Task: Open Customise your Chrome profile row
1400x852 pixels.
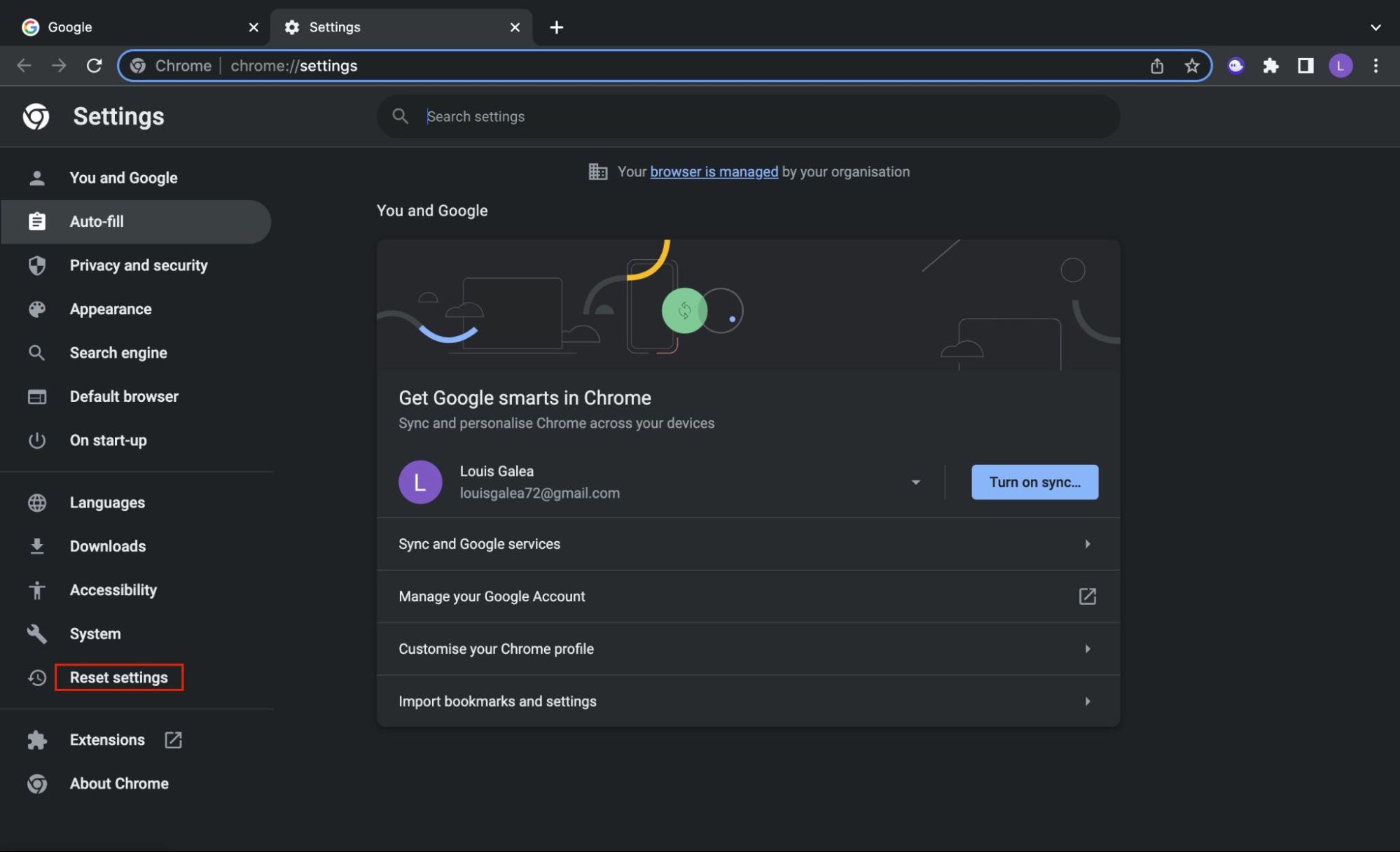Action: click(x=748, y=649)
